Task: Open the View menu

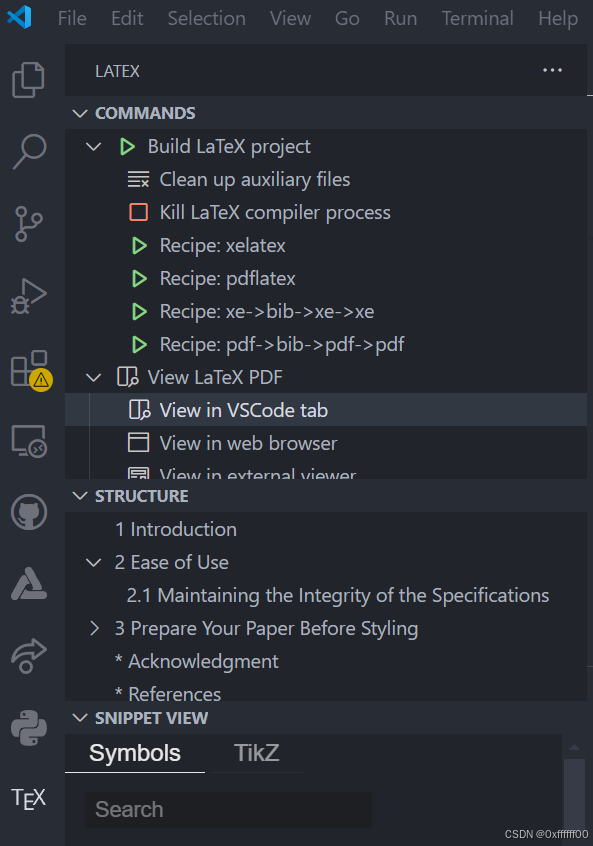Action: (290, 18)
